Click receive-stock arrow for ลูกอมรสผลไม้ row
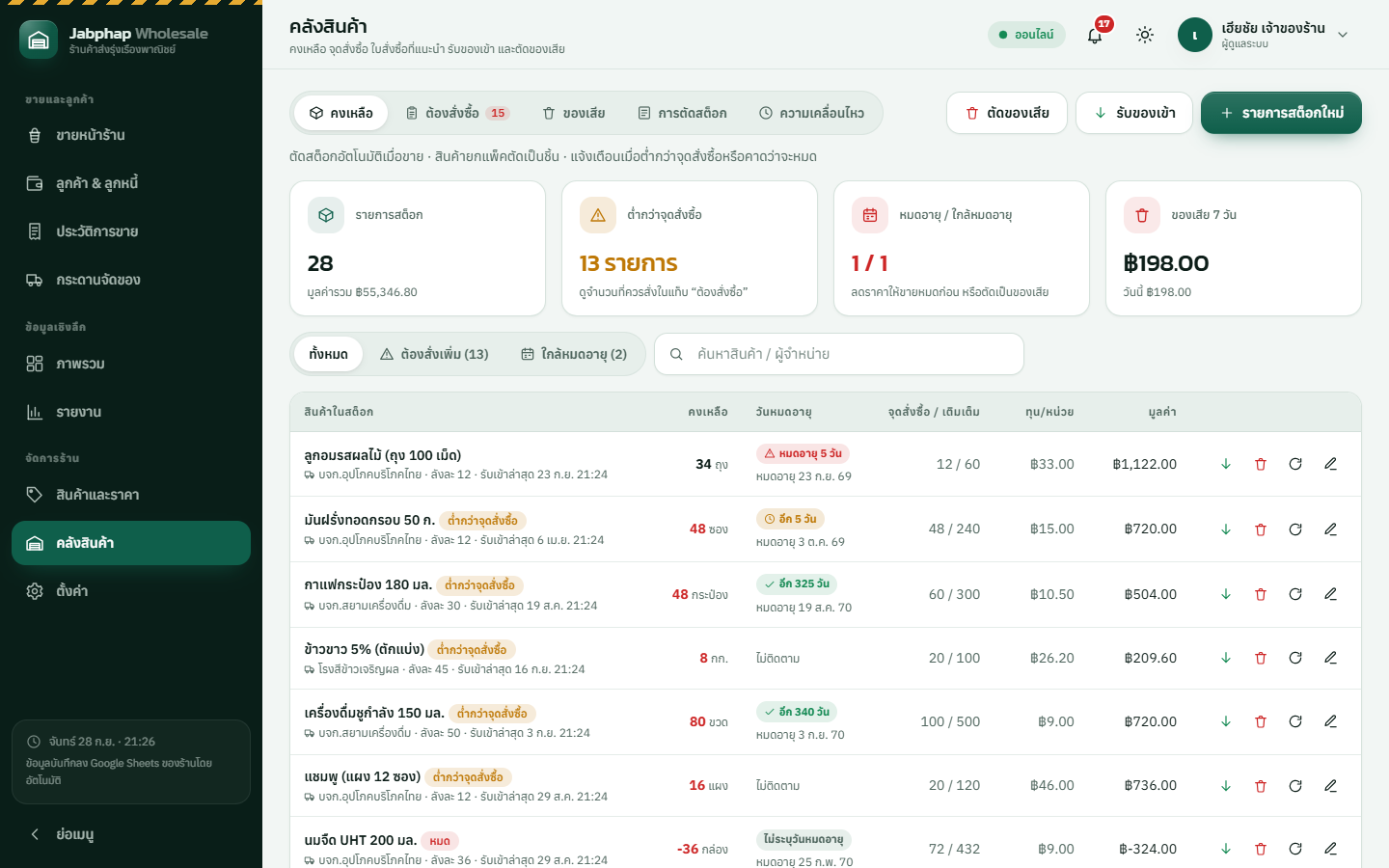The image size is (1389, 868). [1226, 464]
